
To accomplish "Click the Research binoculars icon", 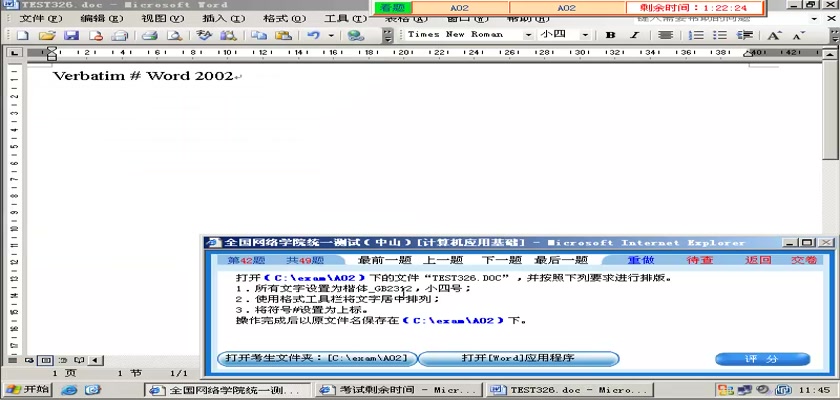I will click(229, 36).
